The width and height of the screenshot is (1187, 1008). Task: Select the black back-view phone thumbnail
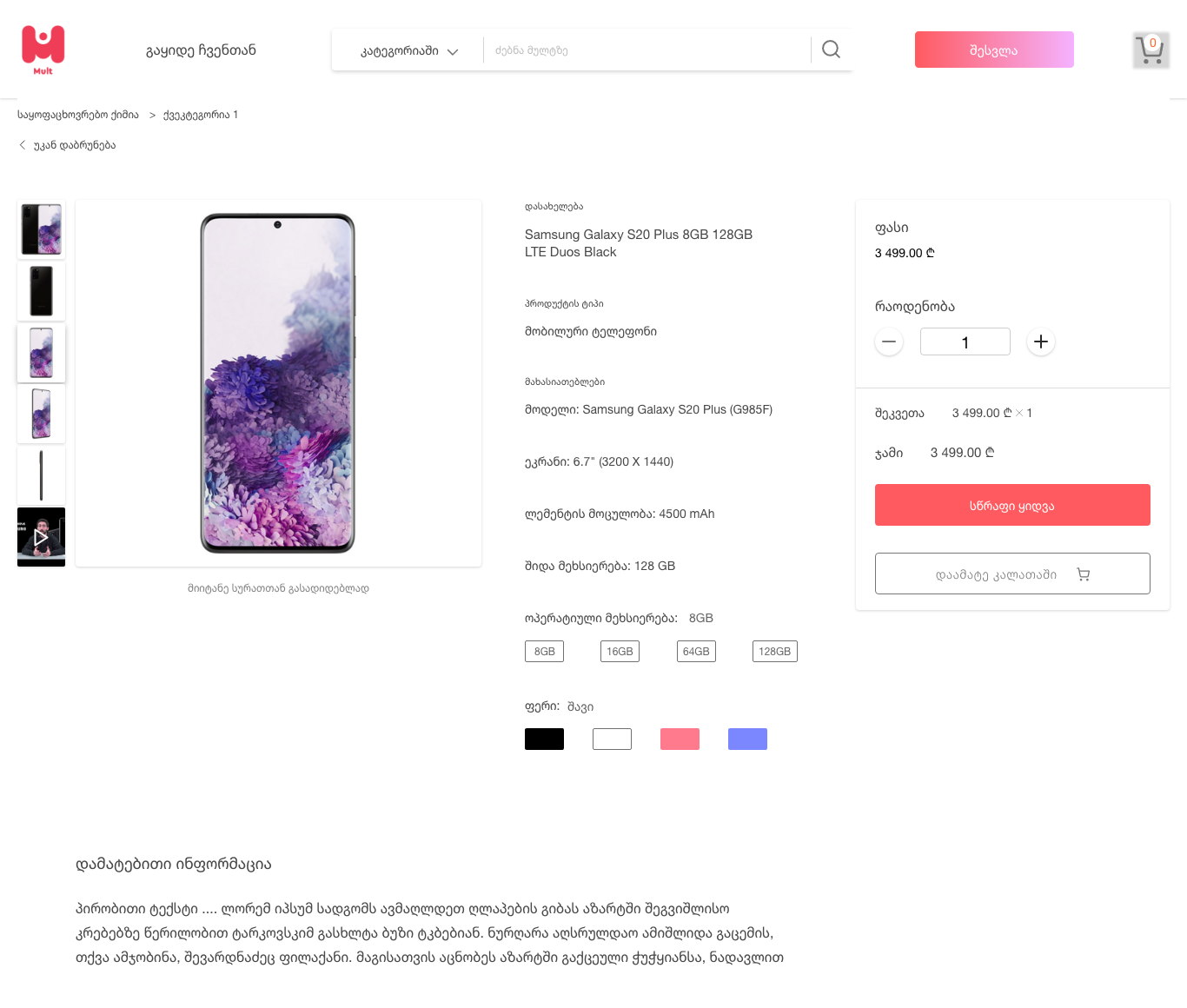(x=41, y=291)
